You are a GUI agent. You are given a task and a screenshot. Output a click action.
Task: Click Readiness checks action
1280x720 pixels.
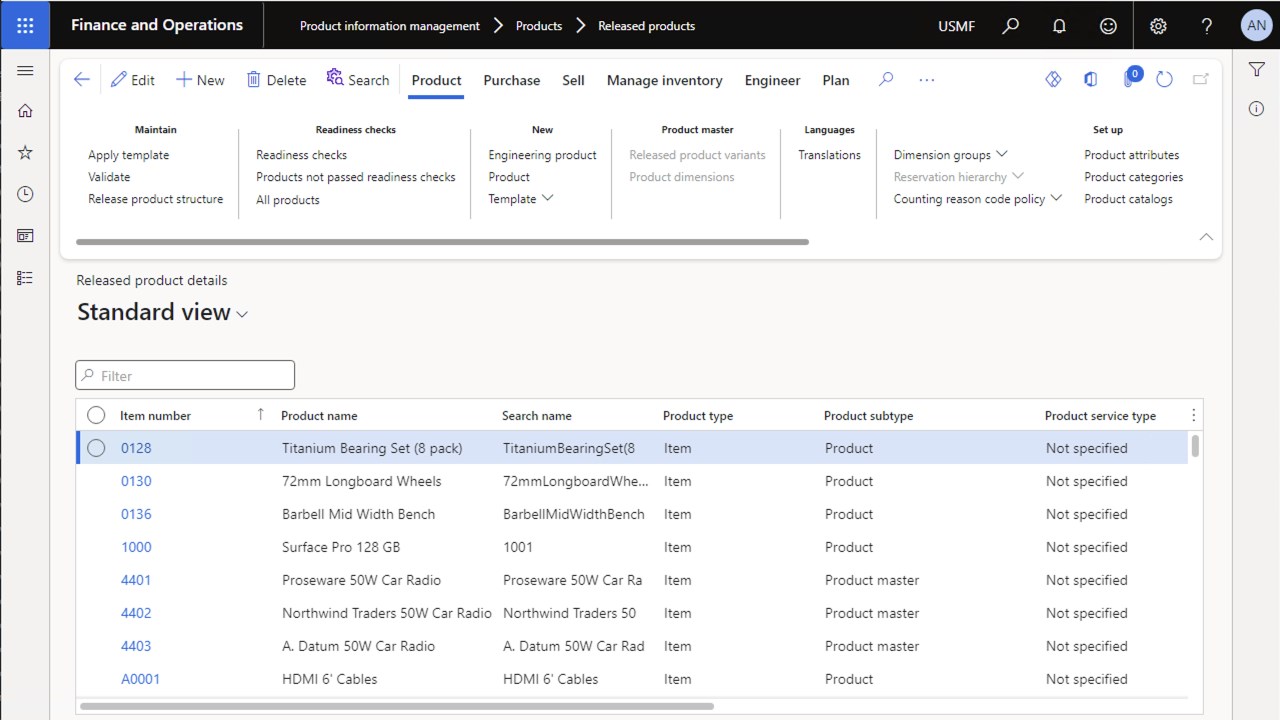(x=302, y=155)
